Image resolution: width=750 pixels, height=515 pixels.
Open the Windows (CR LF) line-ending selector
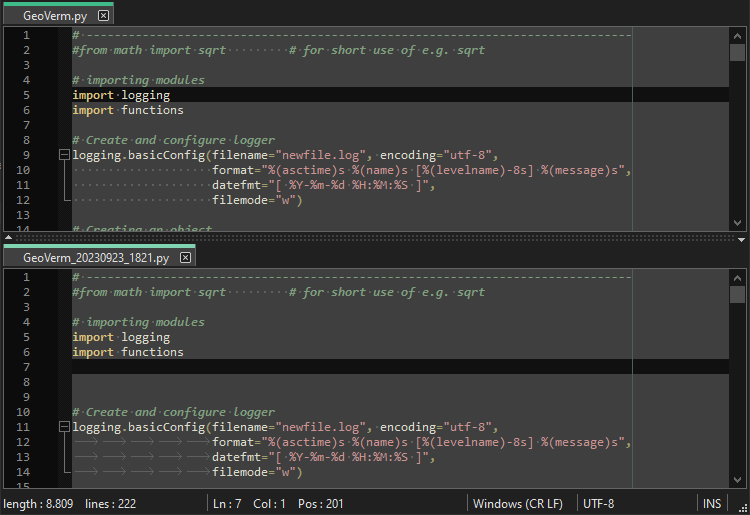point(518,503)
